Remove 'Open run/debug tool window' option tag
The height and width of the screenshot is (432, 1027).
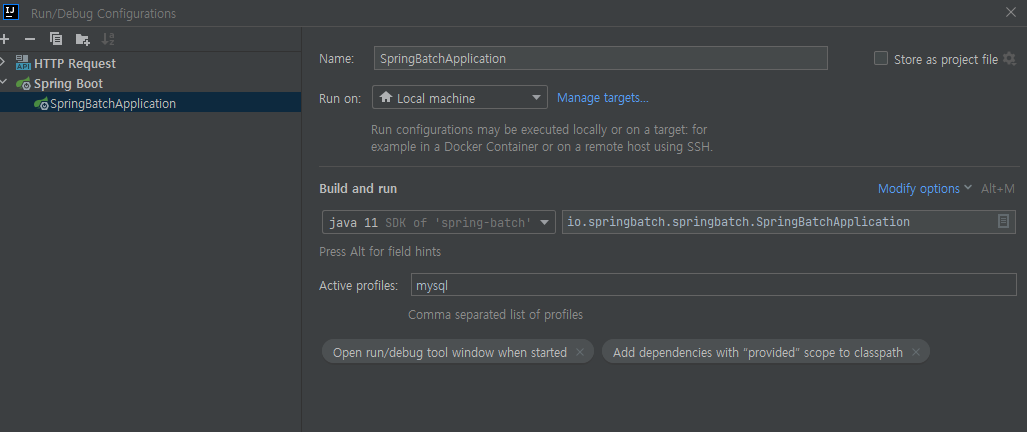pyautogui.click(x=580, y=352)
